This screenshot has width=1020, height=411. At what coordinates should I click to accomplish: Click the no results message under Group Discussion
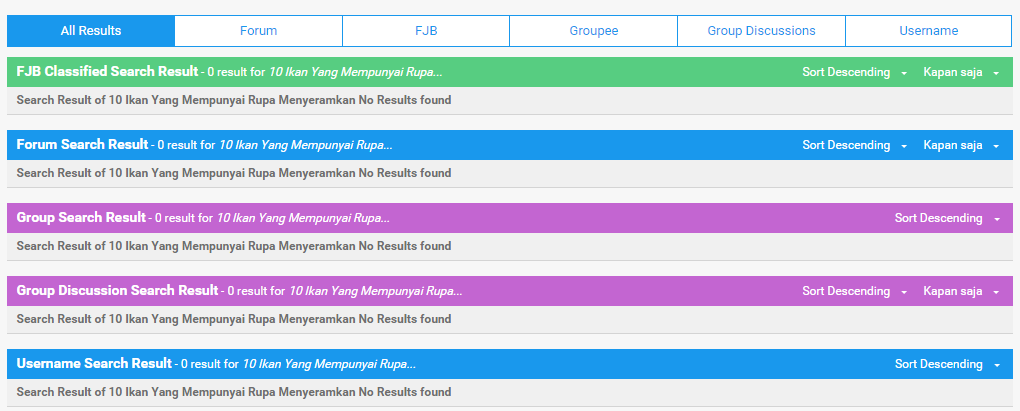pos(234,319)
